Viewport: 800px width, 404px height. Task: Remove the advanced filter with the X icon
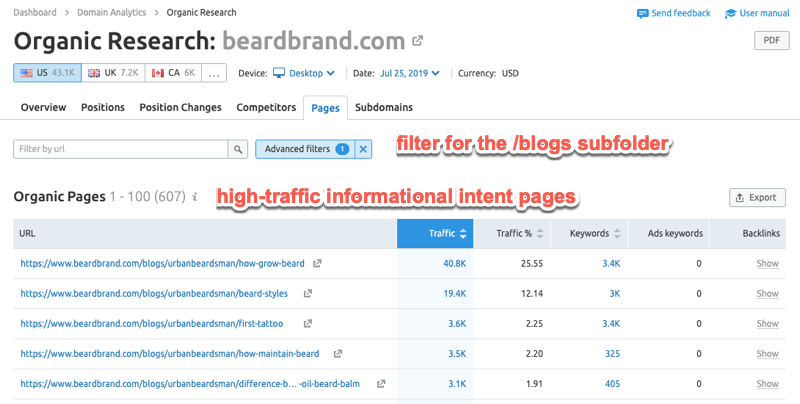(363, 149)
